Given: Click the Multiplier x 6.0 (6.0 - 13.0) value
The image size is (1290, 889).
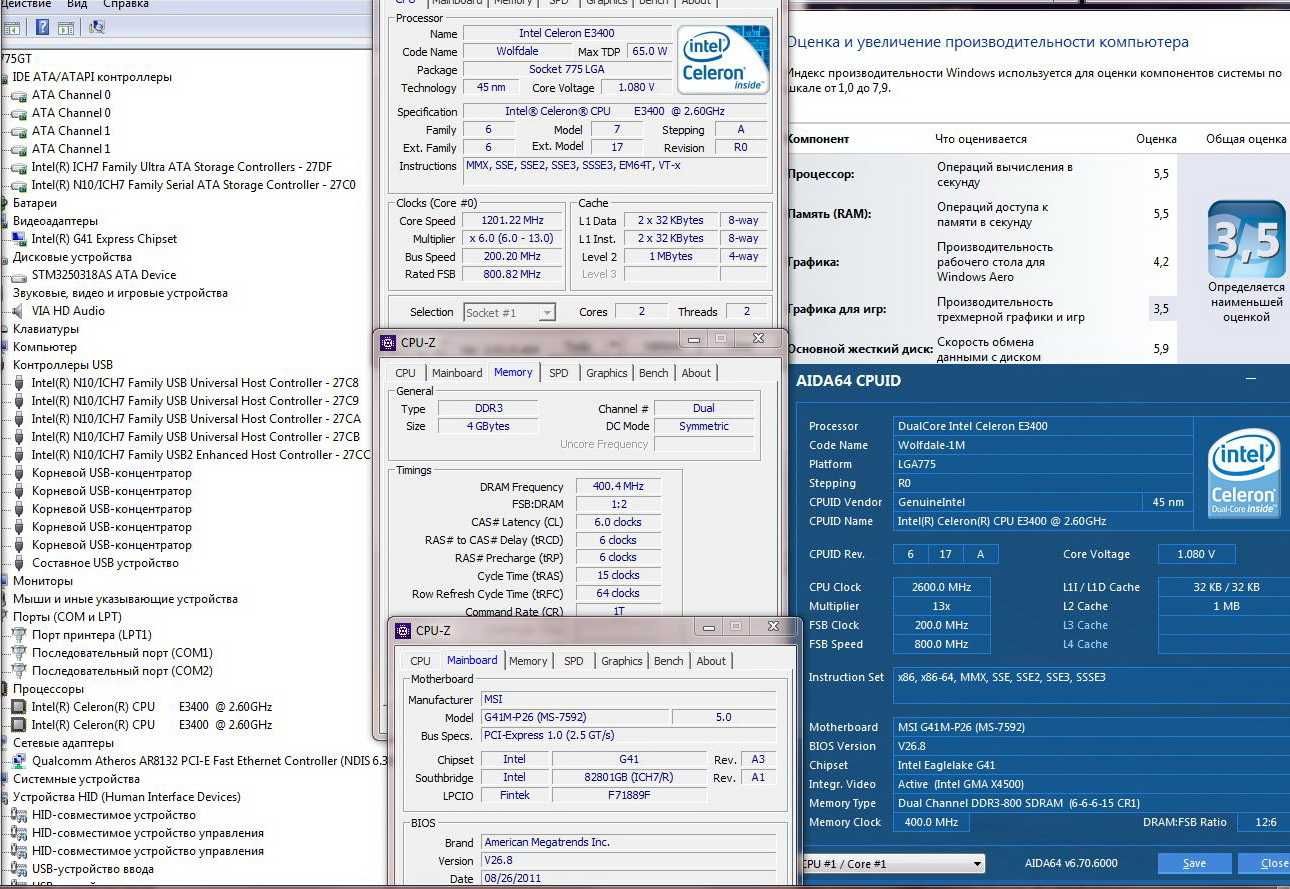Looking at the screenshot, I should tap(514, 239).
